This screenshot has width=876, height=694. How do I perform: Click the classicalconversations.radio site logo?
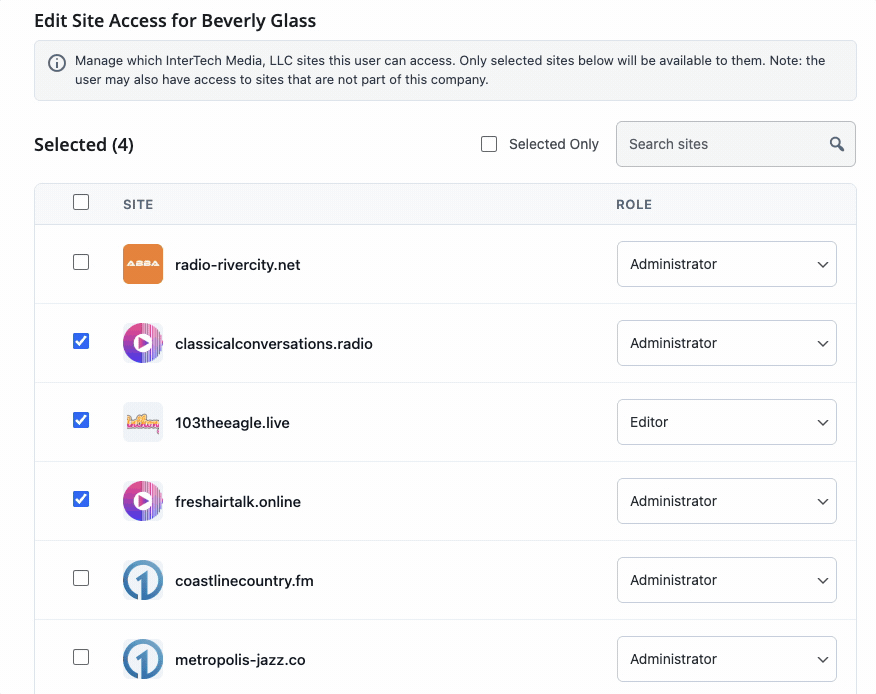[143, 343]
